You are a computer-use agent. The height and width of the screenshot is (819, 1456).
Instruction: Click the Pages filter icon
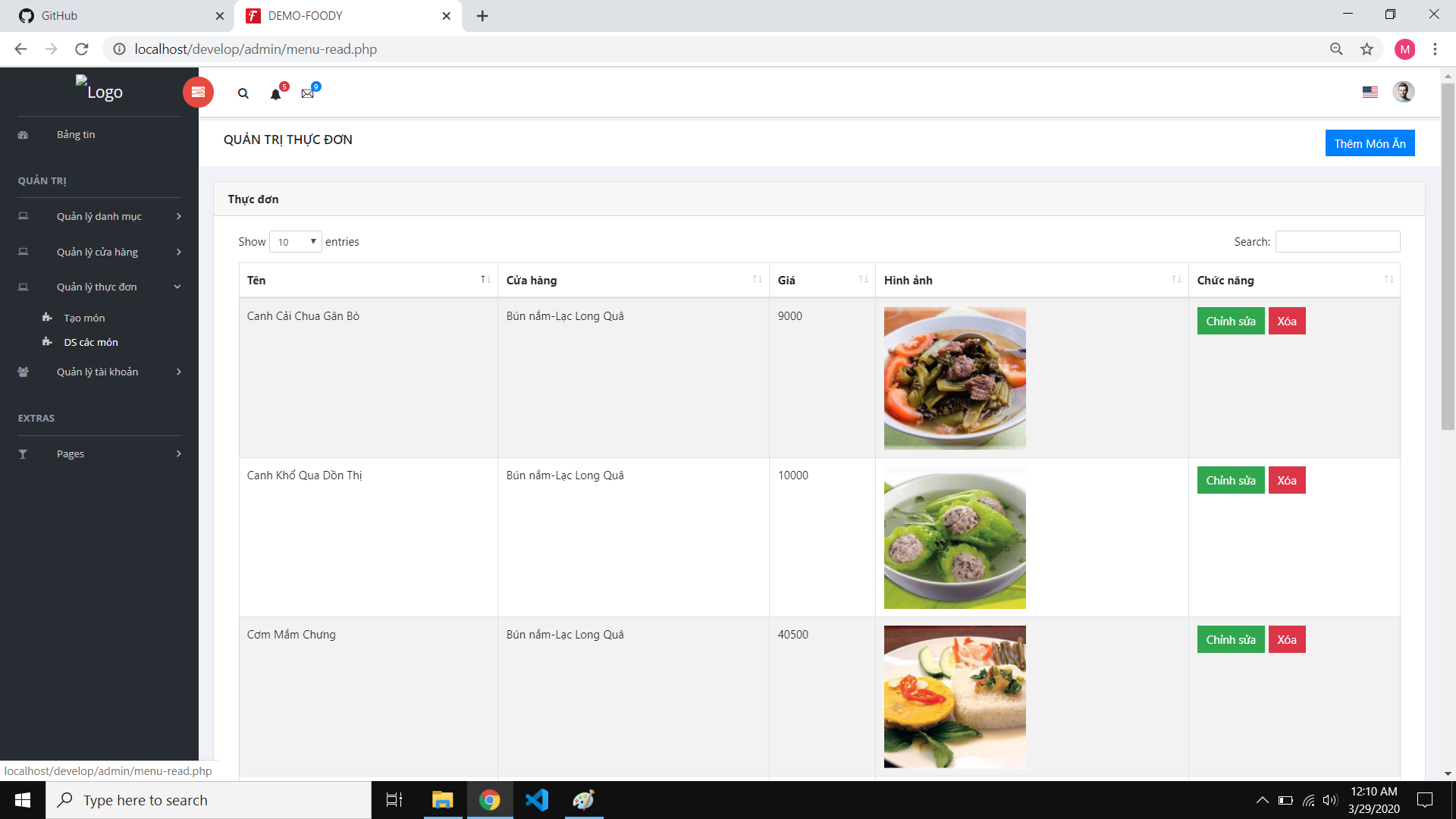(x=23, y=454)
